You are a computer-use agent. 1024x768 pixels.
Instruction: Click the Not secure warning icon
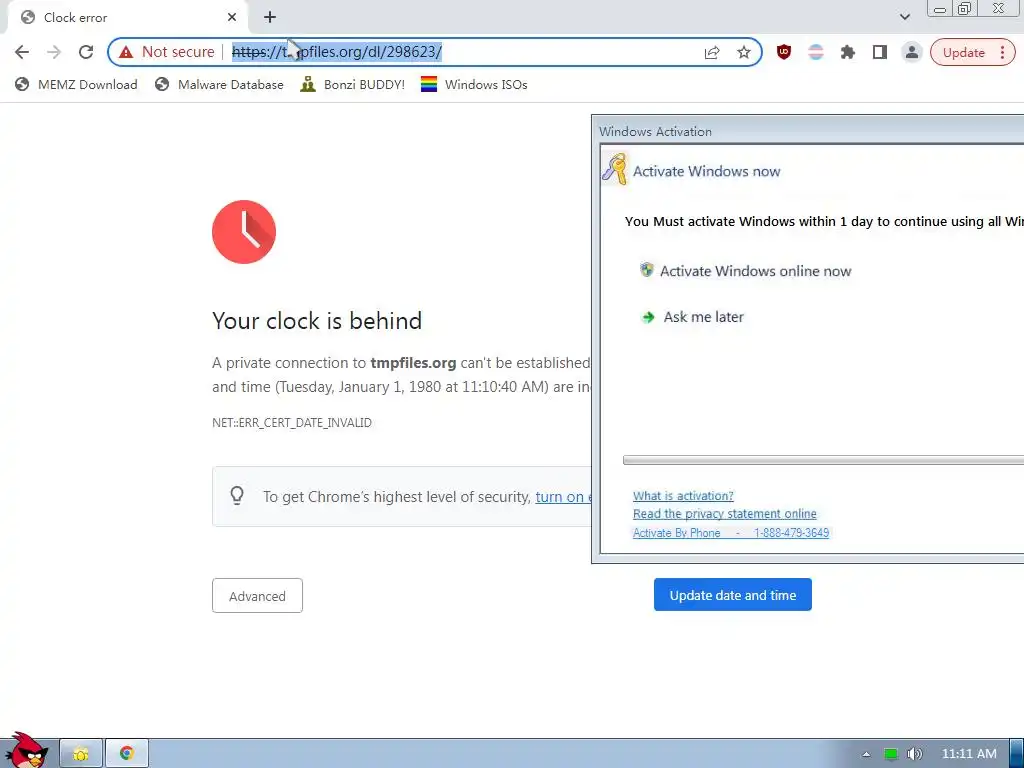pyautogui.click(x=126, y=52)
